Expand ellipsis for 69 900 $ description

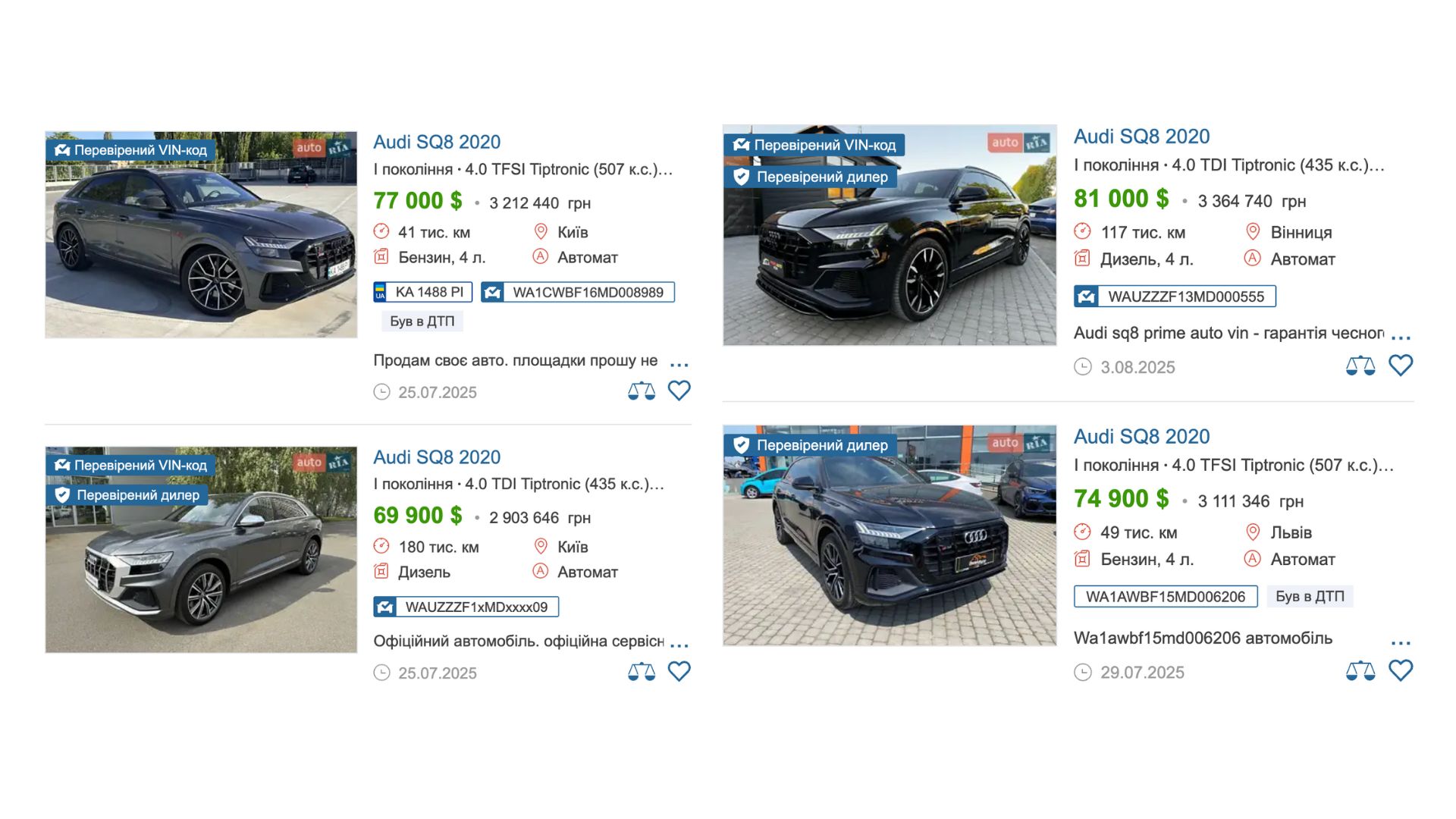point(679,646)
